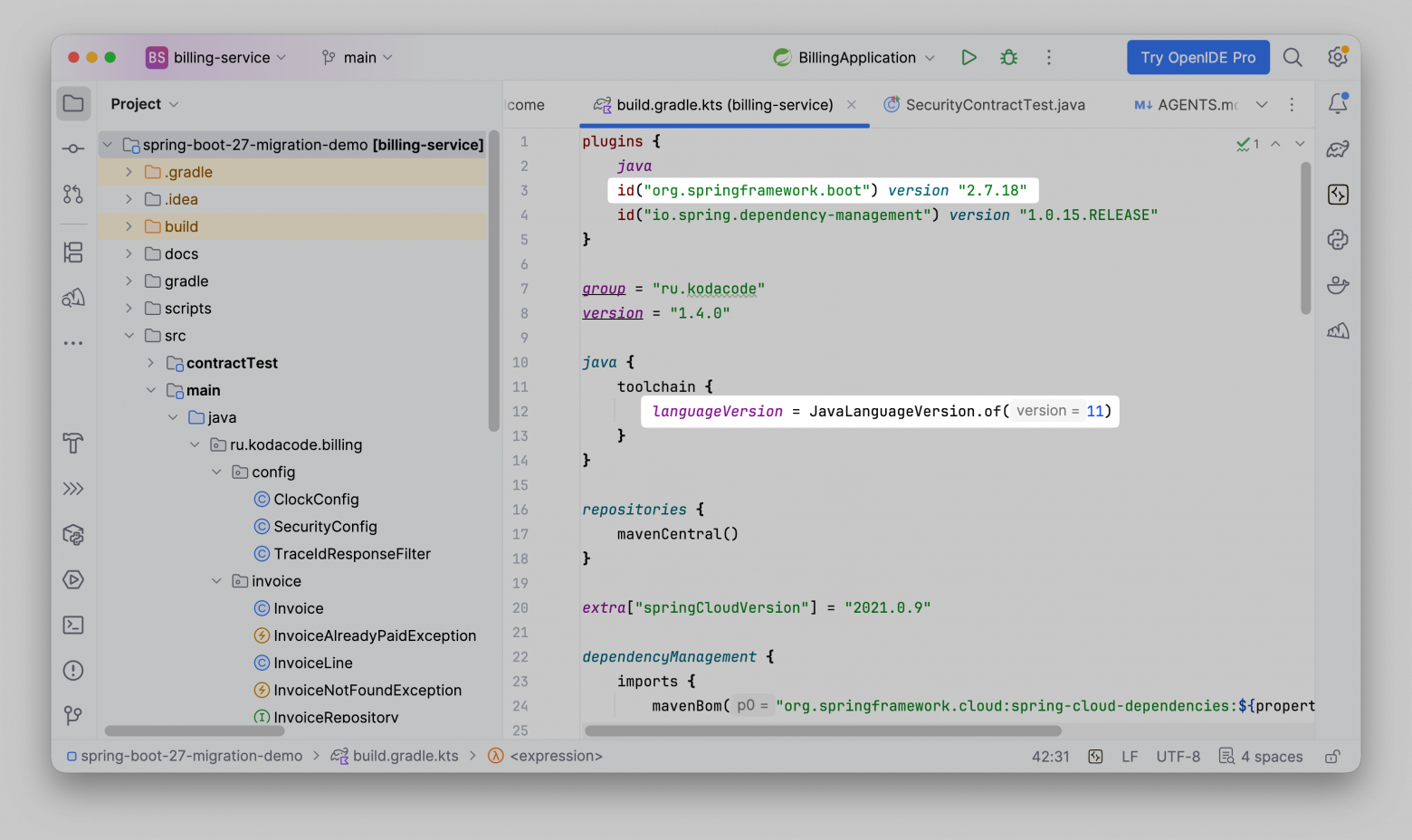The image size is (1412, 840).
Task: Open the Notifications bell panel
Action: tap(1338, 103)
